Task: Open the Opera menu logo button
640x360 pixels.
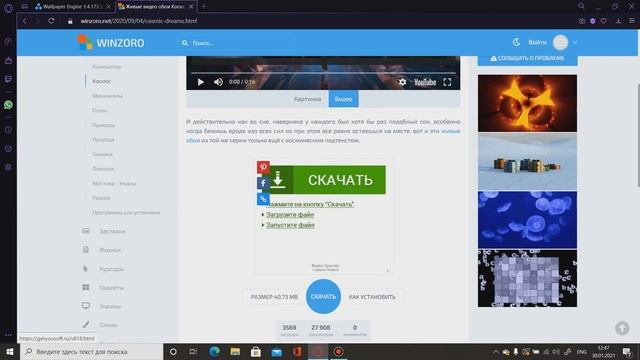Action: pyautogui.click(x=8, y=8)
